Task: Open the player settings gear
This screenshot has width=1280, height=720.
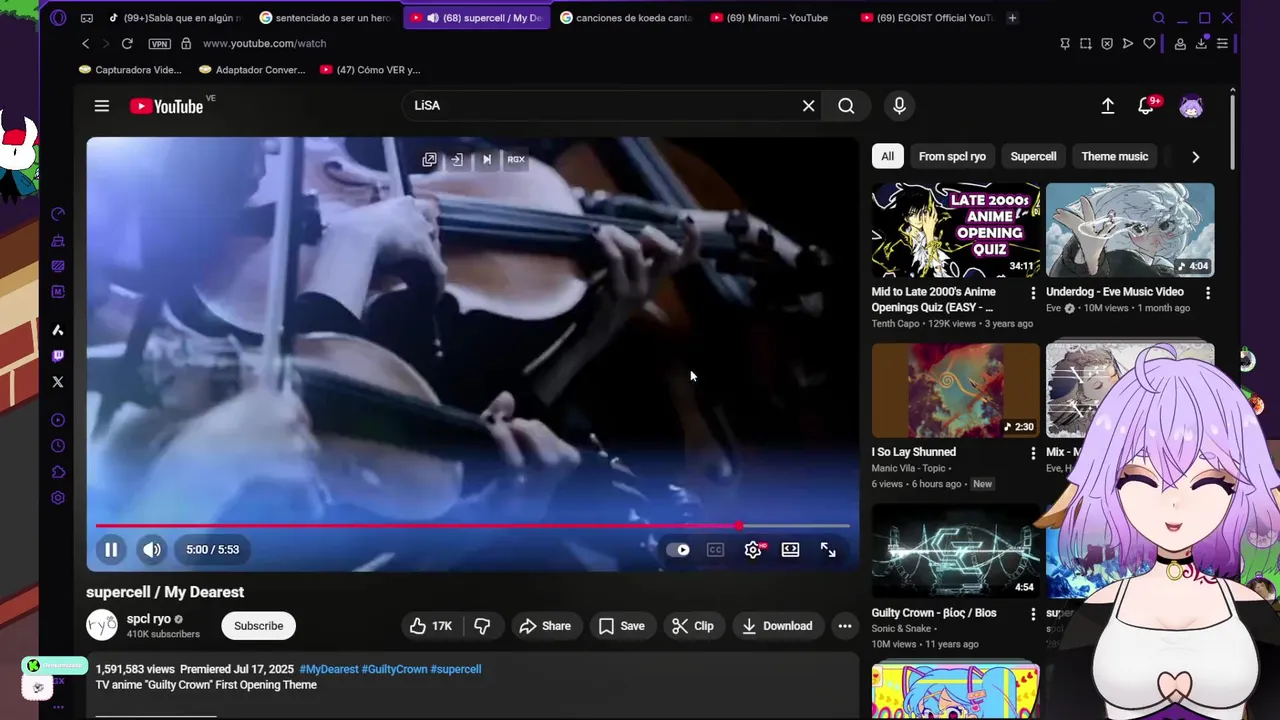Action: [x=754, y=549]
